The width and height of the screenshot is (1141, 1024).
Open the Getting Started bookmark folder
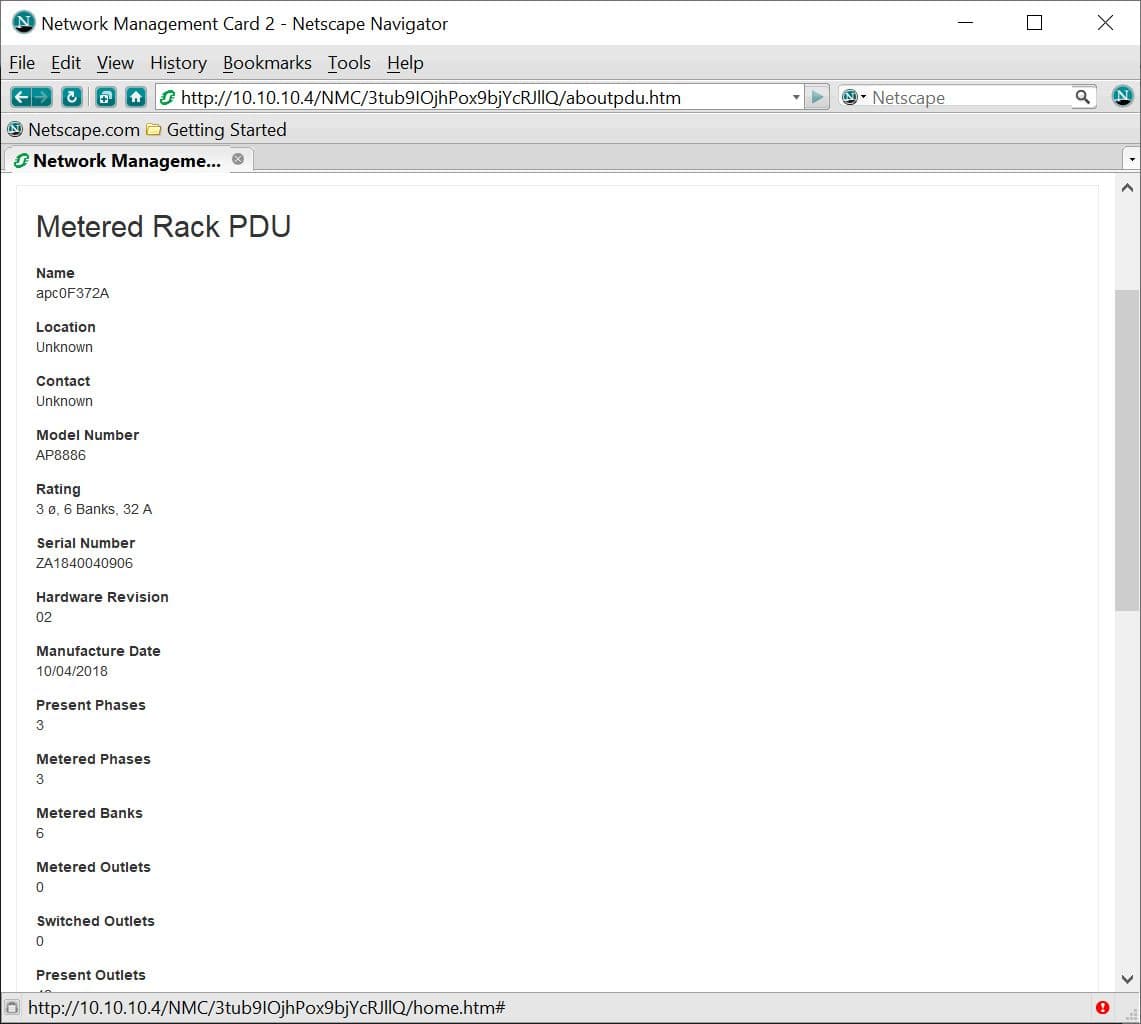coord(216,130)
